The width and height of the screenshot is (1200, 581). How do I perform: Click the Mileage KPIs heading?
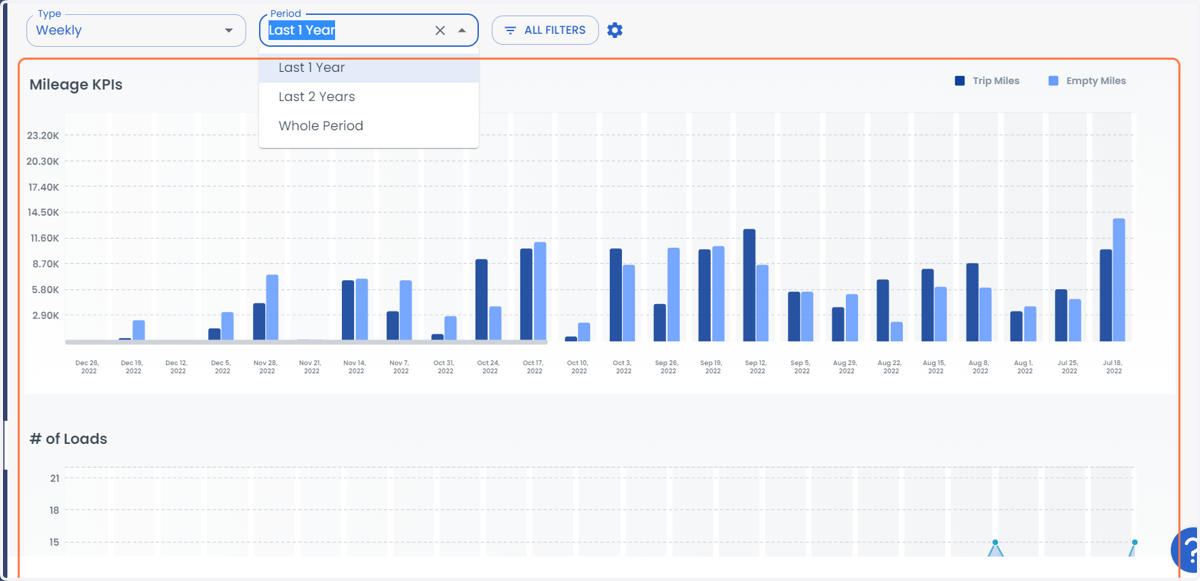76,85
